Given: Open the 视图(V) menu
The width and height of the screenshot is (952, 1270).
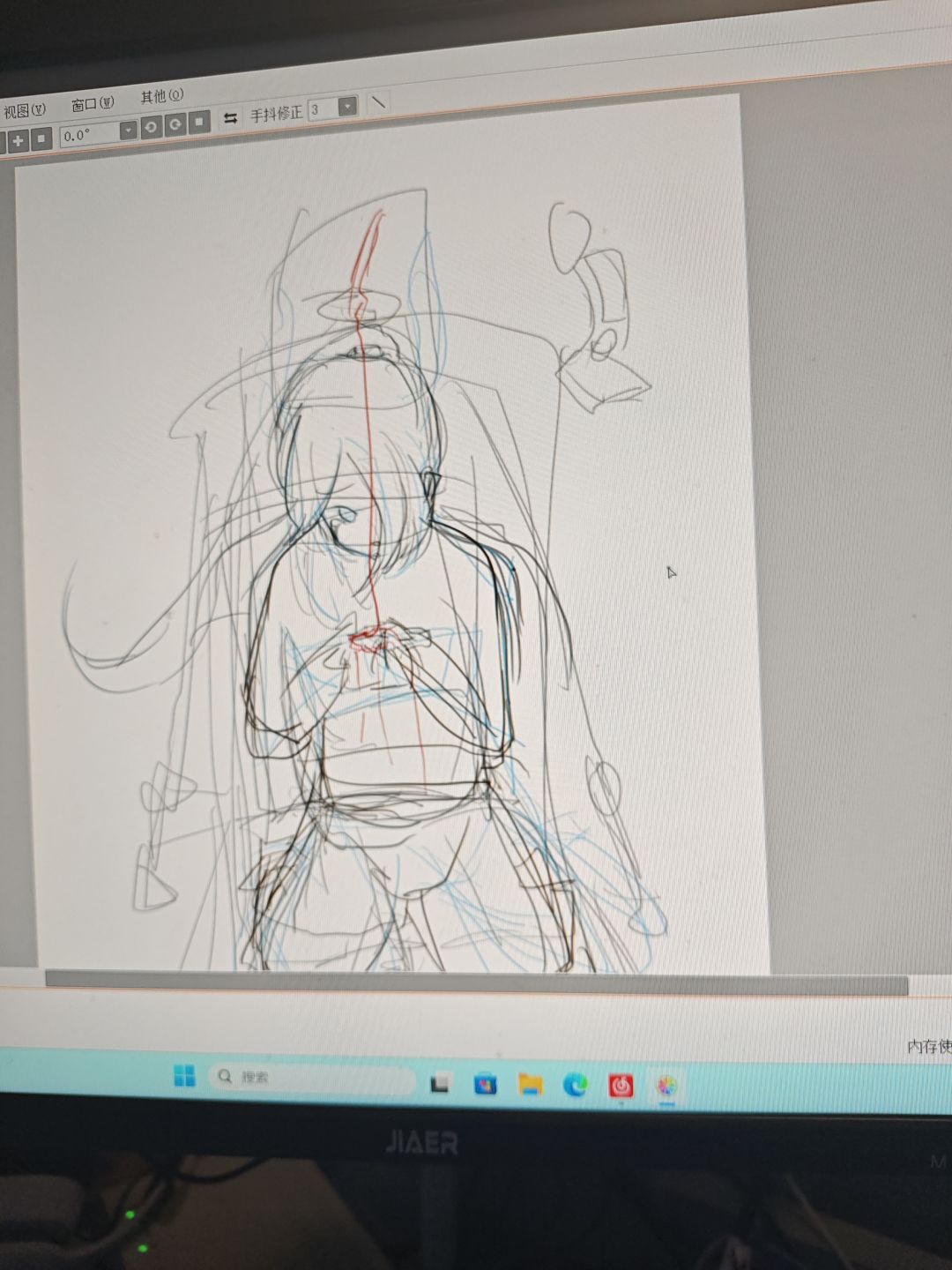Looking at the screenshot, I should tap(24, 110).
